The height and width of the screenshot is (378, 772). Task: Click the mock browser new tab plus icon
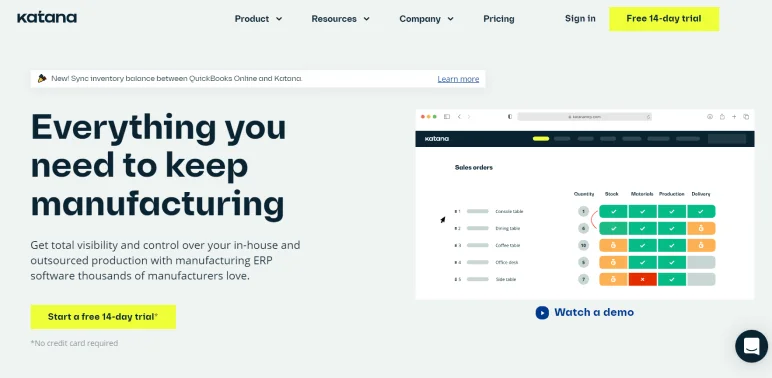pyautogui.click(x=734, y=117)
